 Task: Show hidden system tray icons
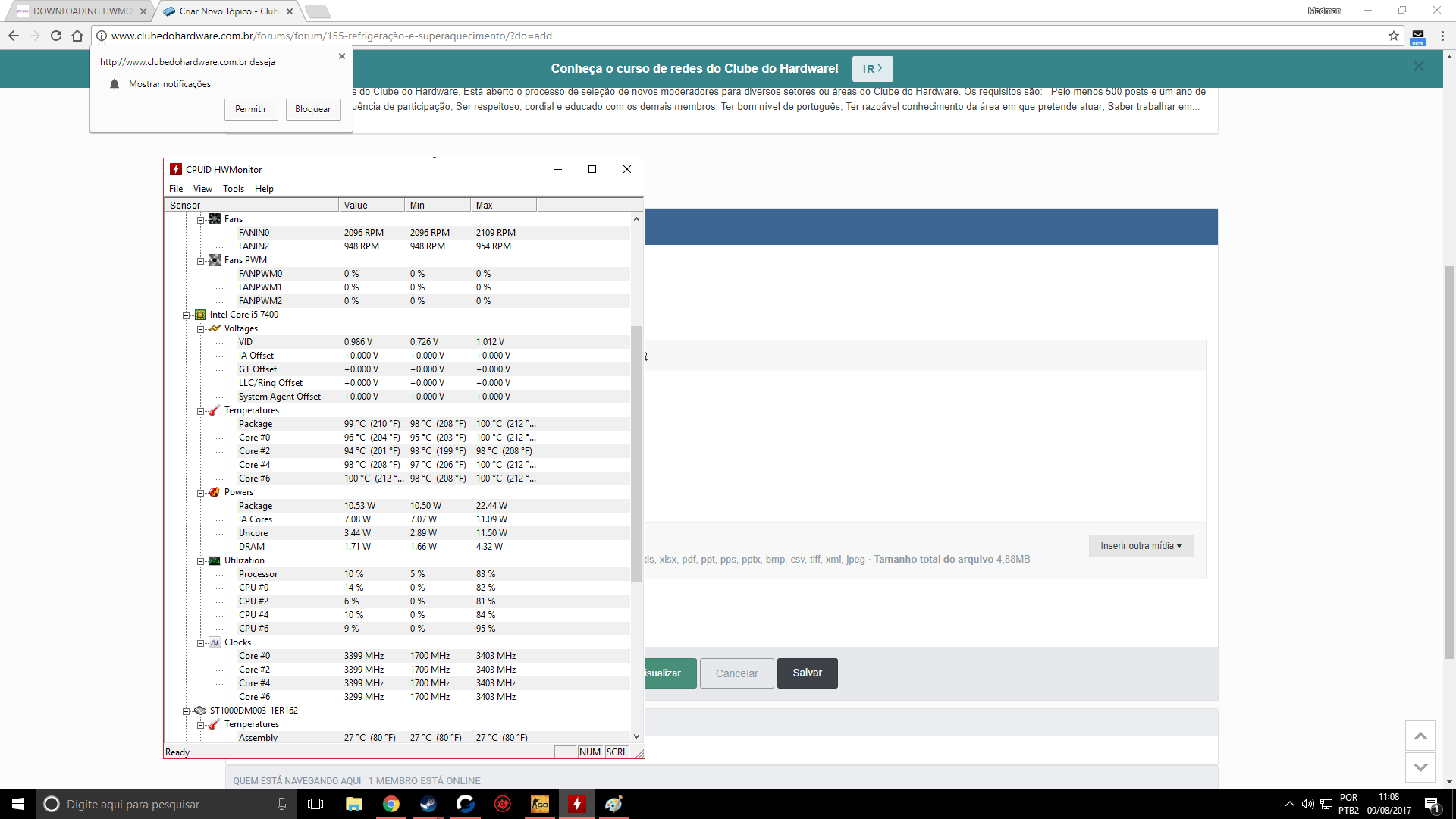(1289, 804)
